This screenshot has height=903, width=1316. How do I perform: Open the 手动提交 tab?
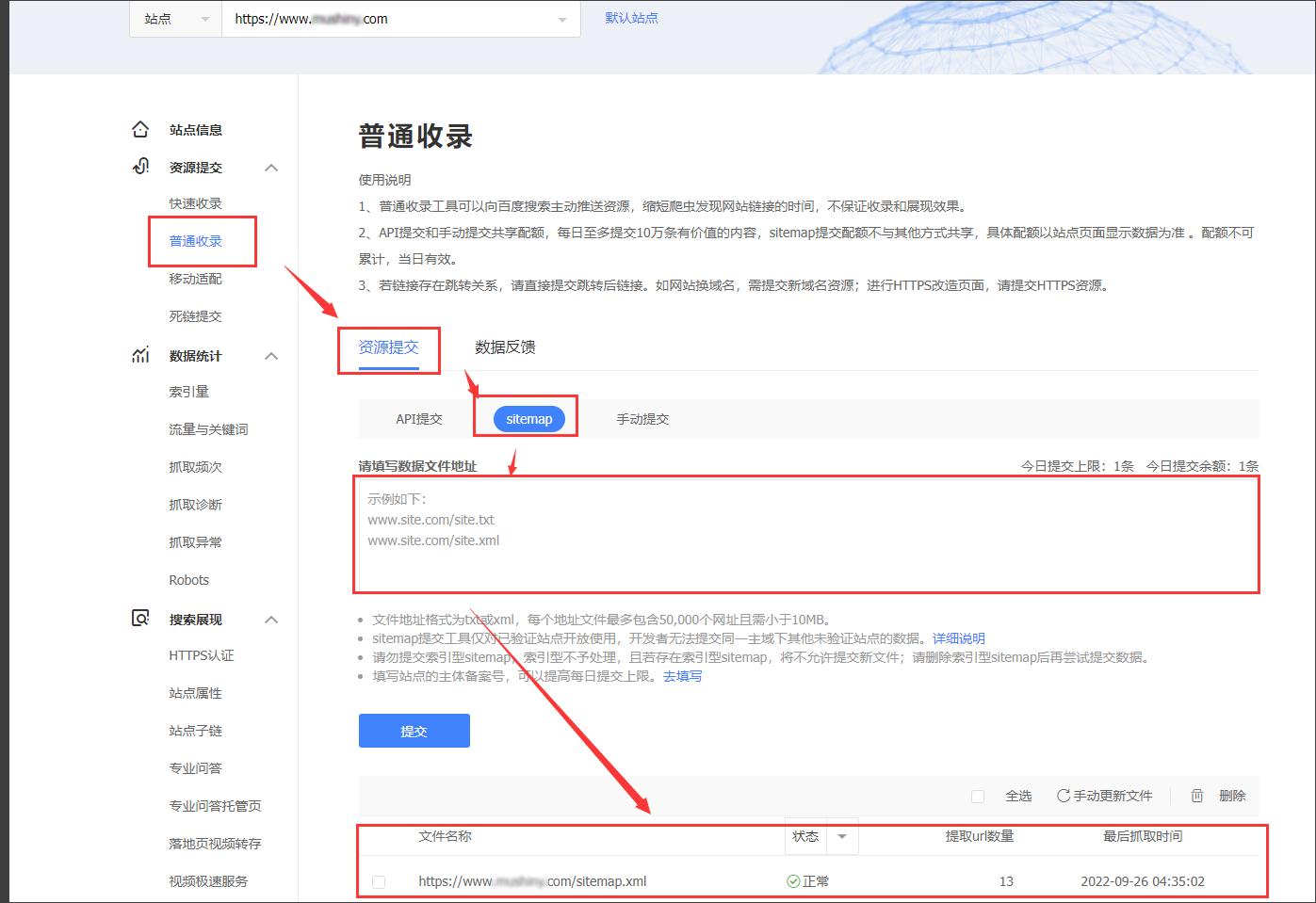(642, 418)
